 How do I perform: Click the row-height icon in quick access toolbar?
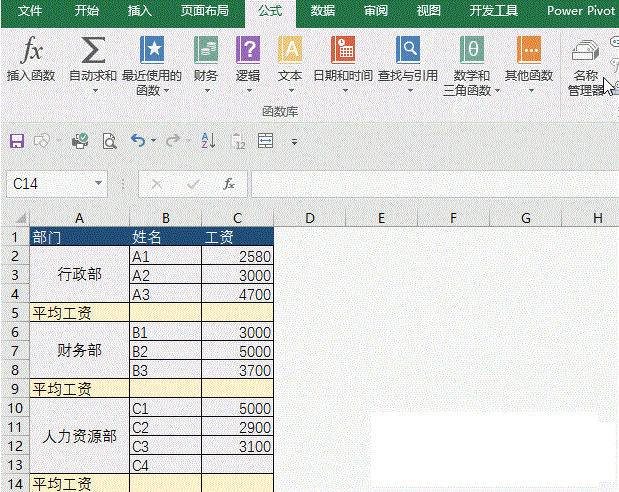265,141
